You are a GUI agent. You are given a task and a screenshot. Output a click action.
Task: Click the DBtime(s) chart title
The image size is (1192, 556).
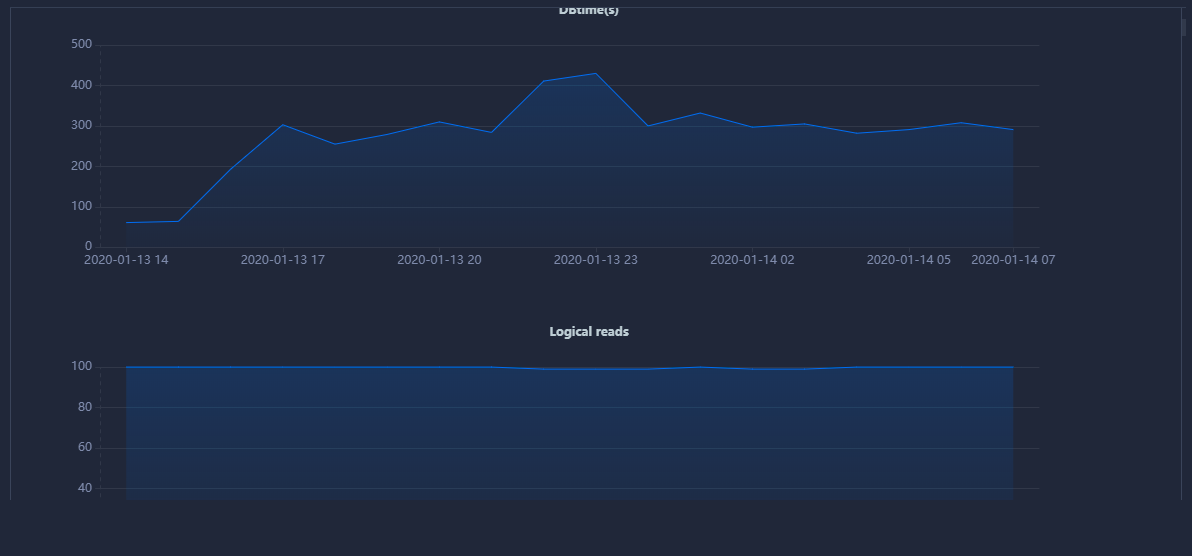point(588,11)
